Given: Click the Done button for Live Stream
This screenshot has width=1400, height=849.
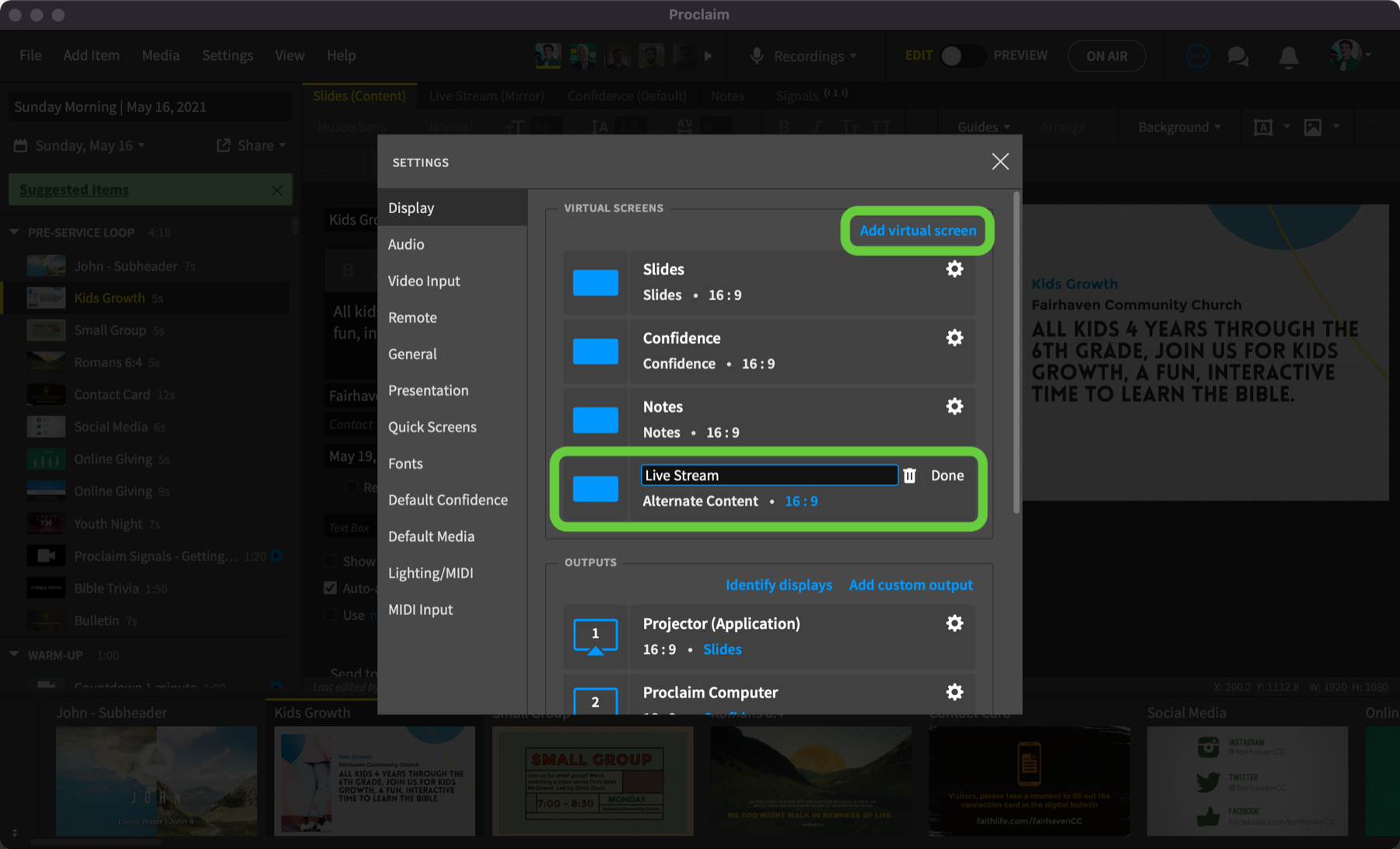Looking at the screenshot, I should click(x=947, y=476).
